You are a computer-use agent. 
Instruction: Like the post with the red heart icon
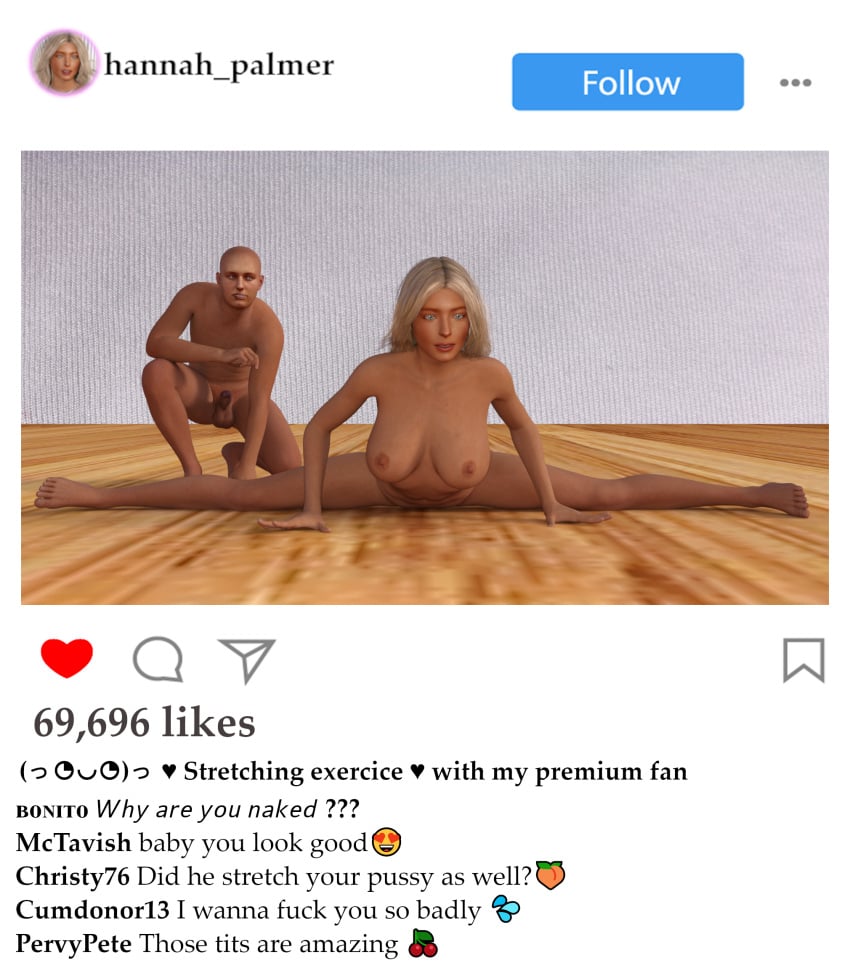(x=66, y=658)
